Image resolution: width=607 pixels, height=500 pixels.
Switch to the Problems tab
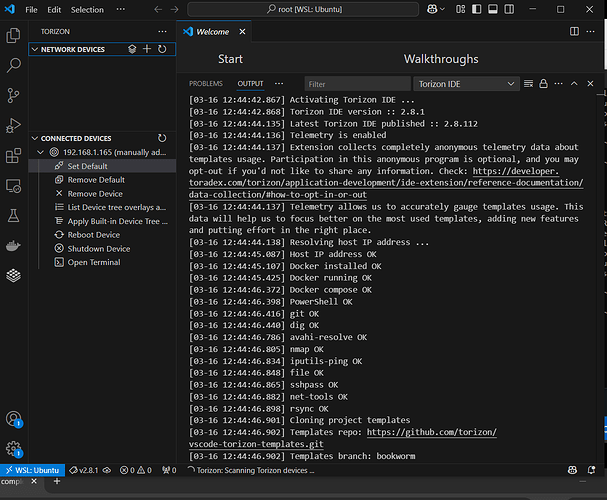pos(206,84)
